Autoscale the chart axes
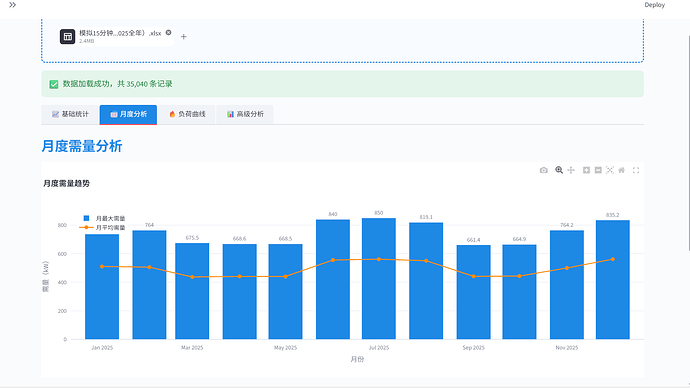The height and width of the screenshot is (388, 690). click(x=609, y=170)
